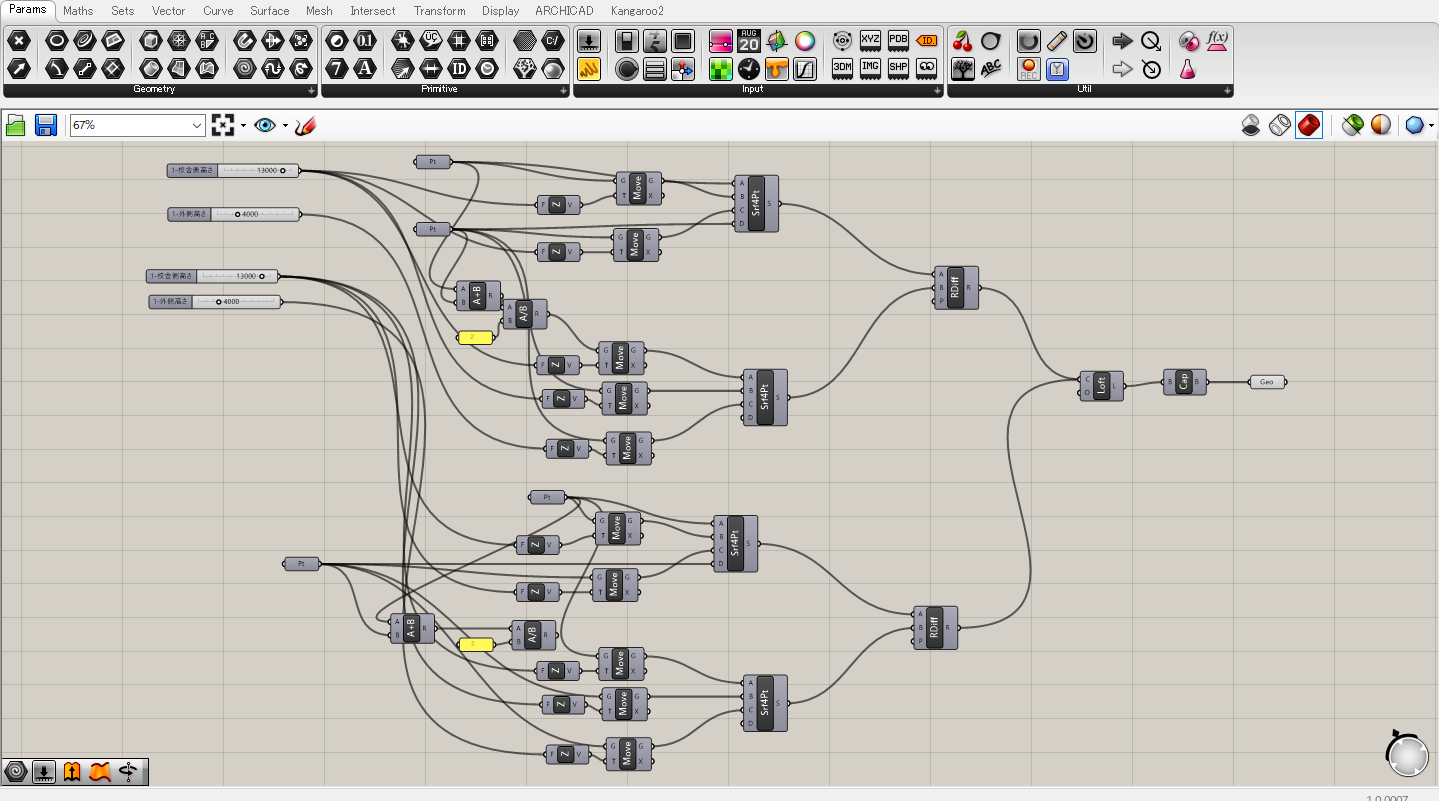Switch to wireframe preview mode
This screenshot has height=801, width=1439.
click(x=1280, y=125)
